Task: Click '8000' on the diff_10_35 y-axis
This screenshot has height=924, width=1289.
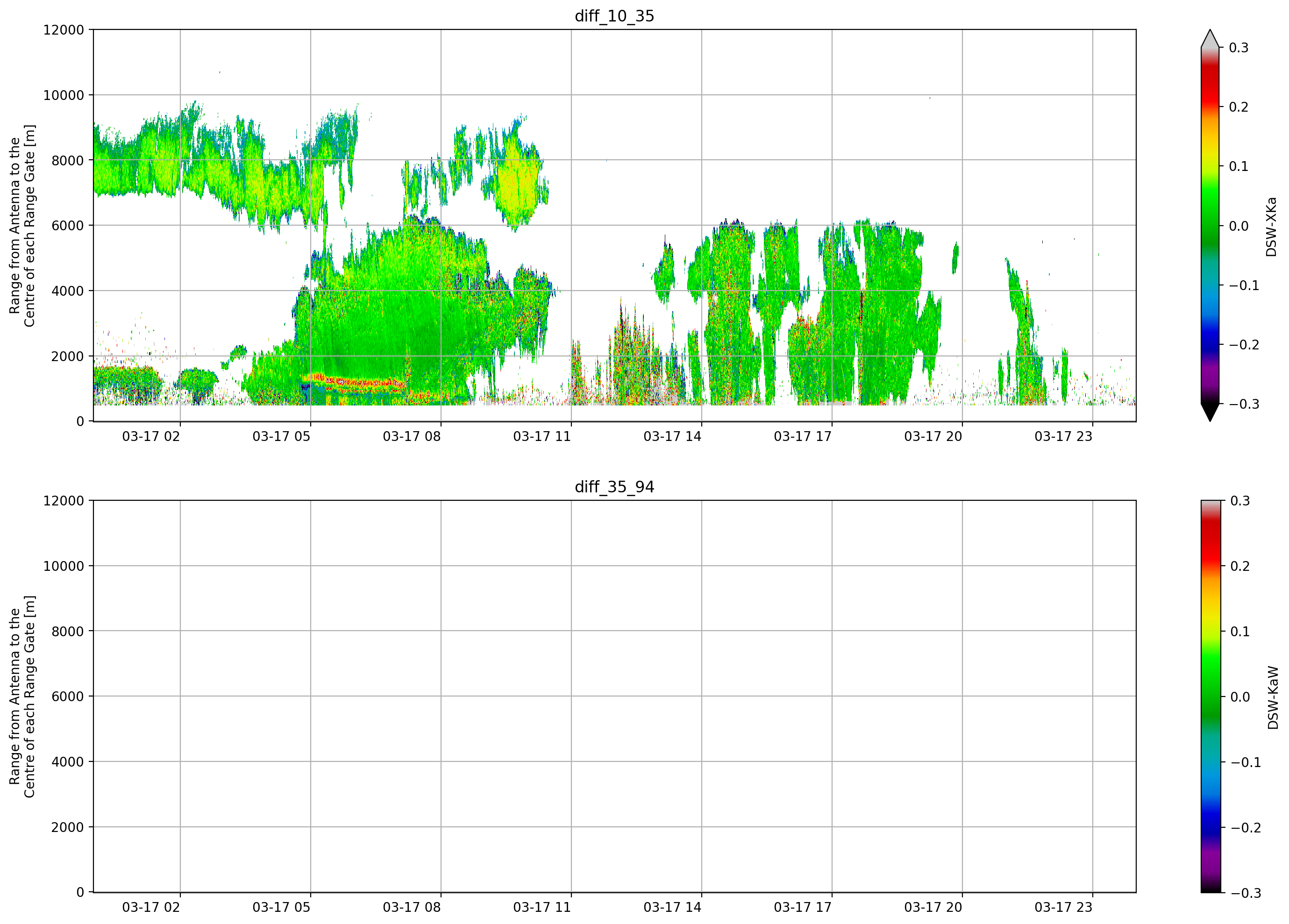Action: tap(68, 161)
